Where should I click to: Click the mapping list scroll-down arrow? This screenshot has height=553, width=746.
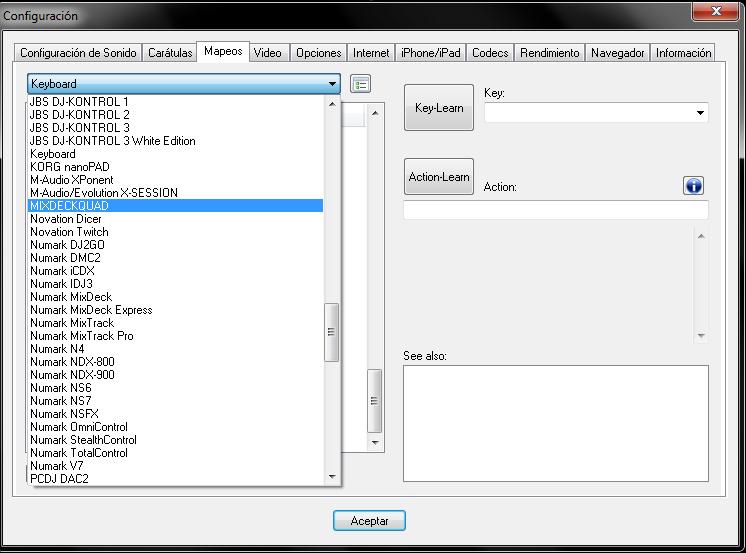pyautogui.click(x=375, y=443)
